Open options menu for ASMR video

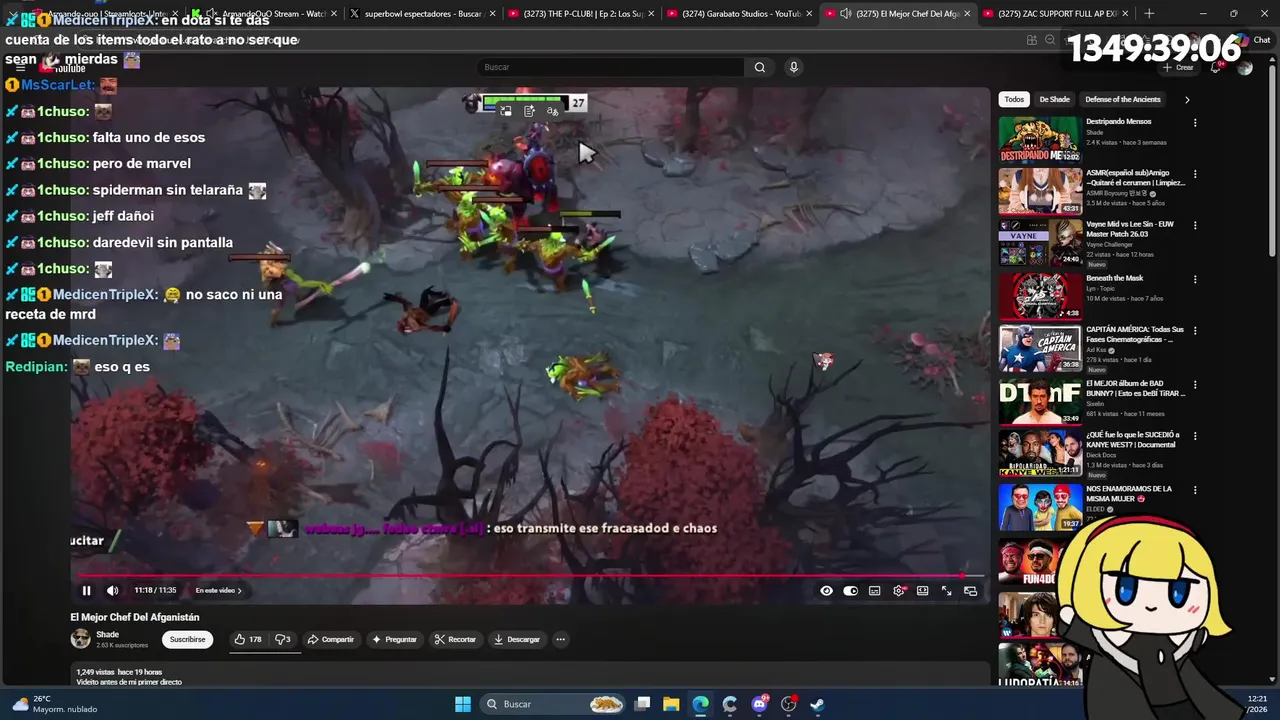tap(1195, 174)
